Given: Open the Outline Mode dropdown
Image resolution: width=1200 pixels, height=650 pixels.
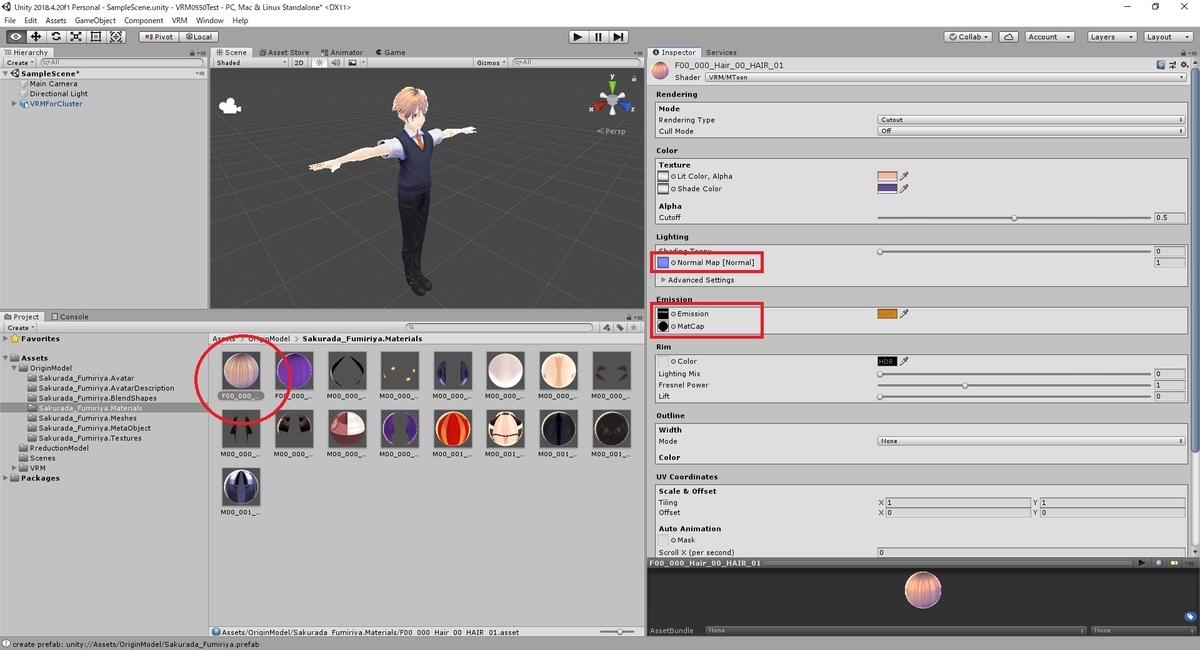Looking at the screenshot, I should click(1032, 441).
